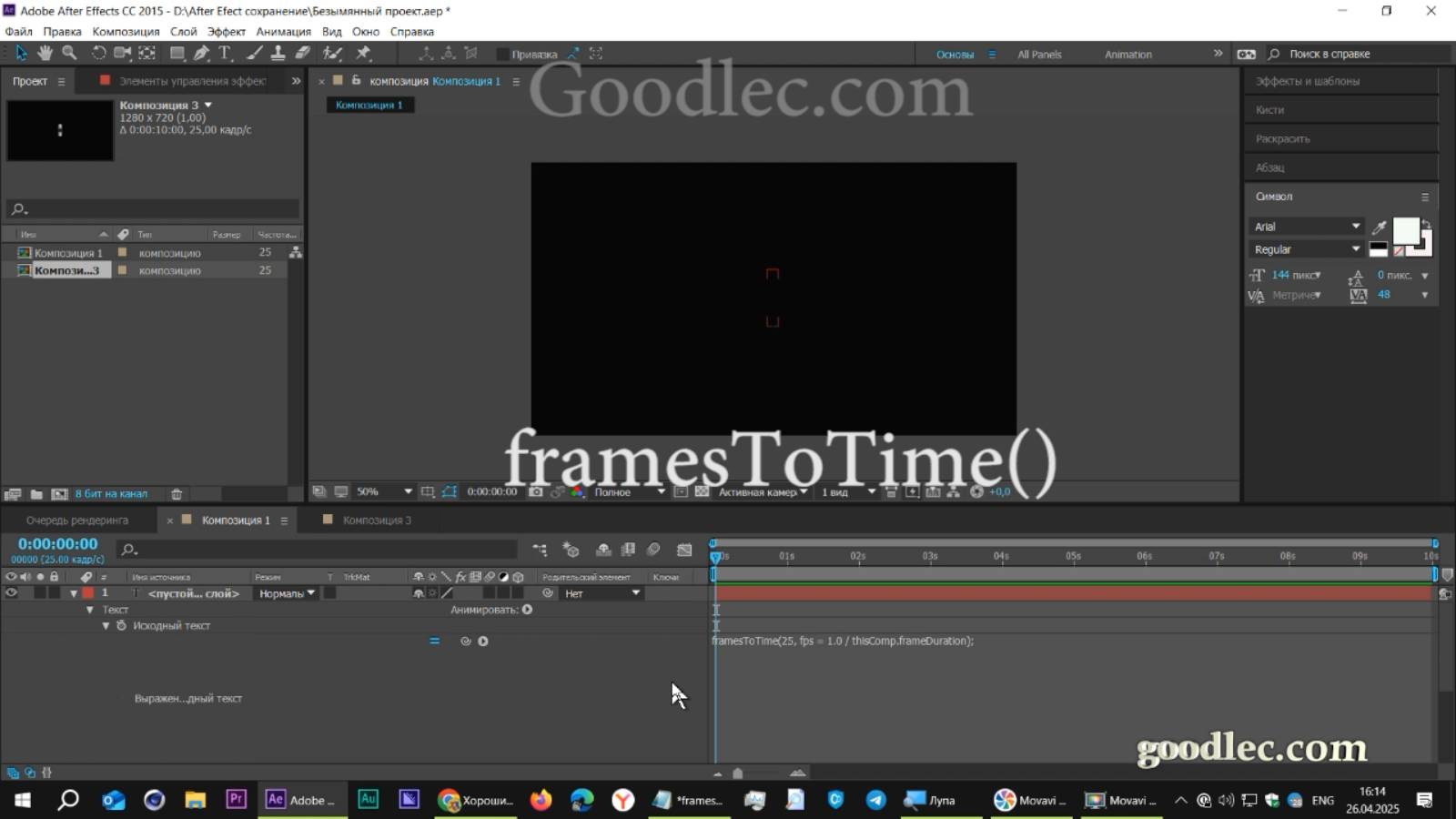1456x819 pixels.
Task: Click the Анимировать button for Текст
Action: (528, 610)
